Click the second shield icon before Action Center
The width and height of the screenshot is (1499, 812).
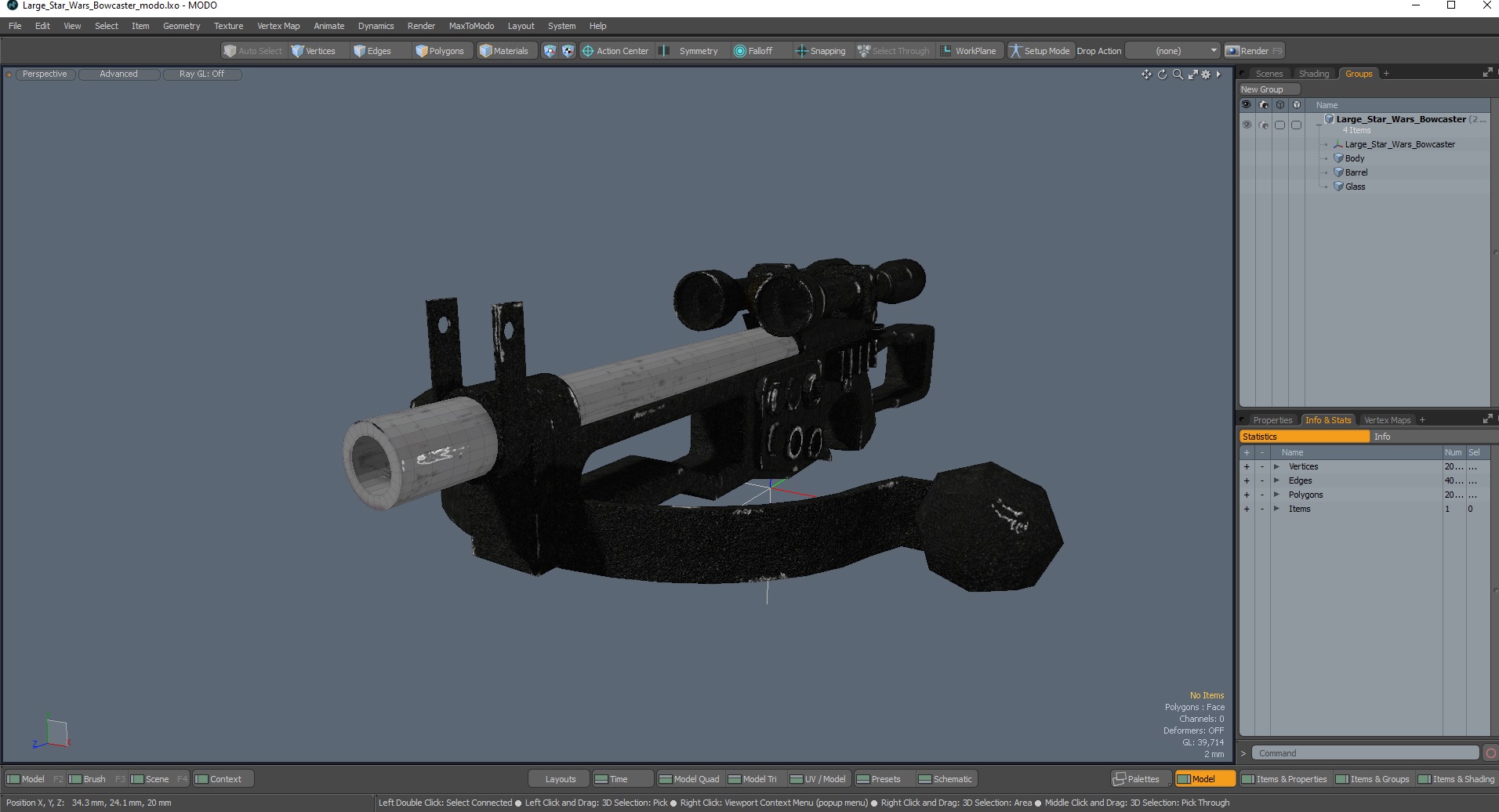point(568,51)
